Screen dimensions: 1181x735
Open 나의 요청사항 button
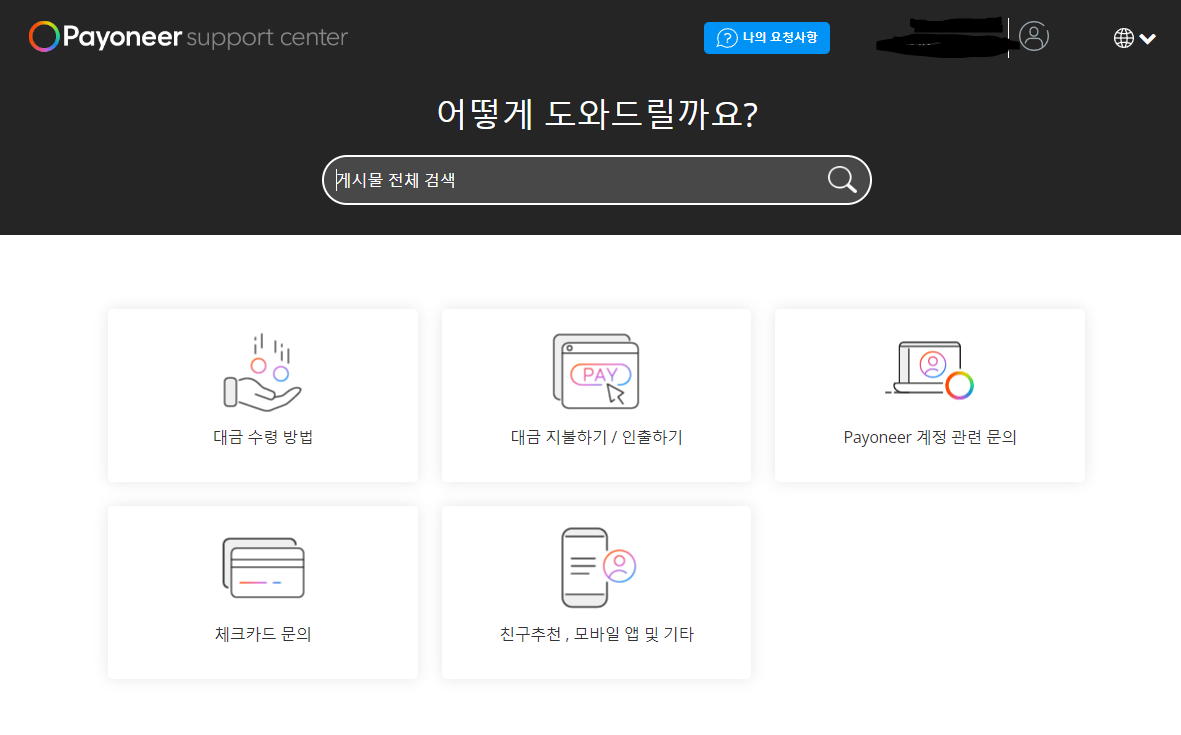pos(767,38)
